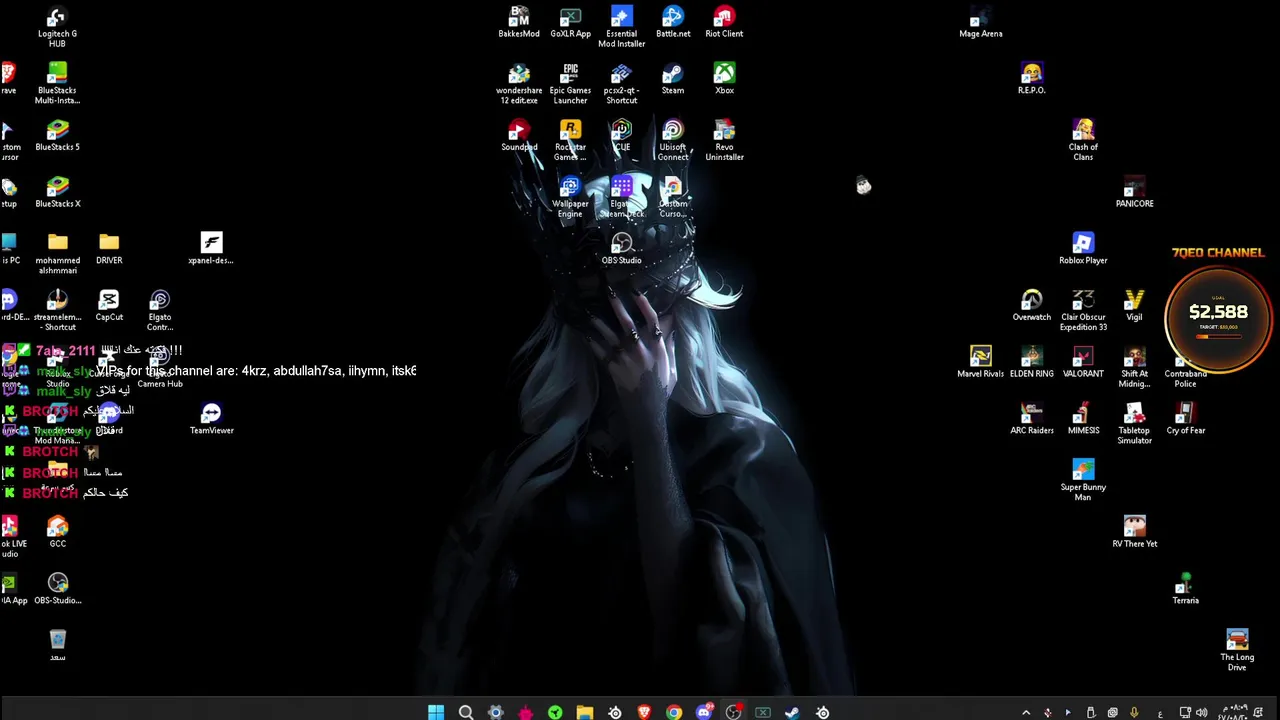
Task: Open Ubisoft Connect shortcut
Action: point(673,141)
